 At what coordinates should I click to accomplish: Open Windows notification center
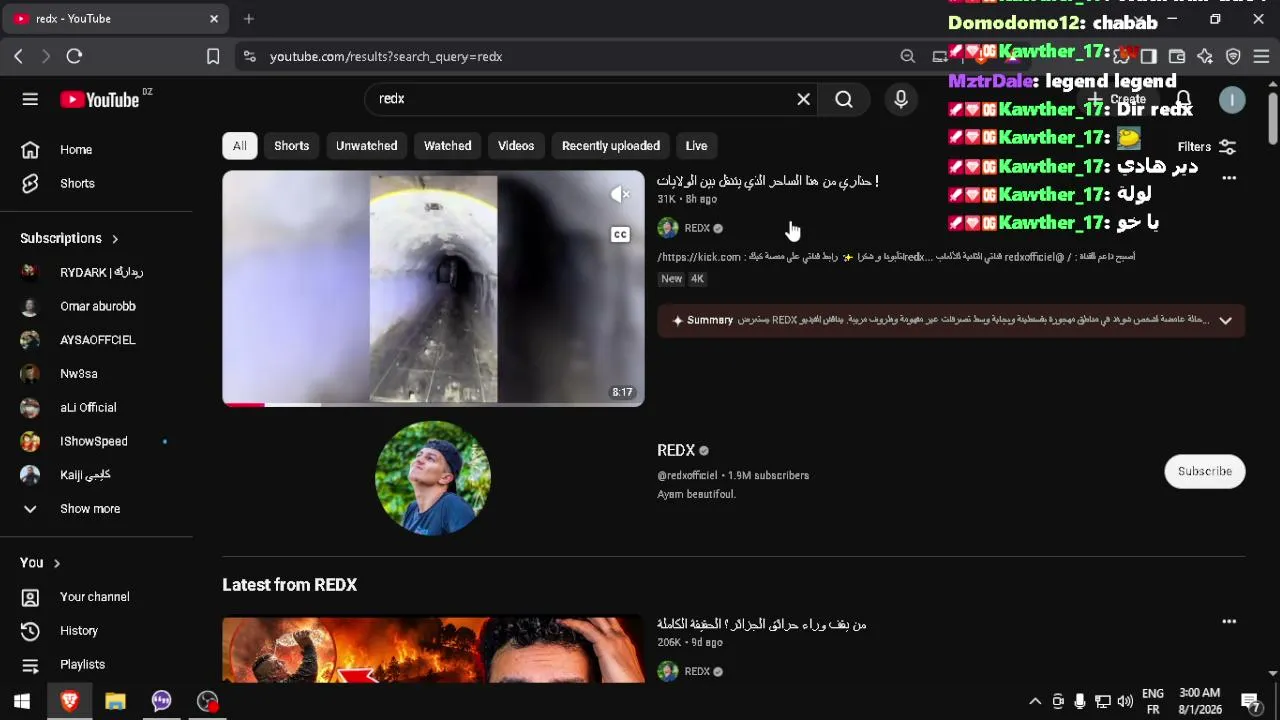pos(1250,701)
